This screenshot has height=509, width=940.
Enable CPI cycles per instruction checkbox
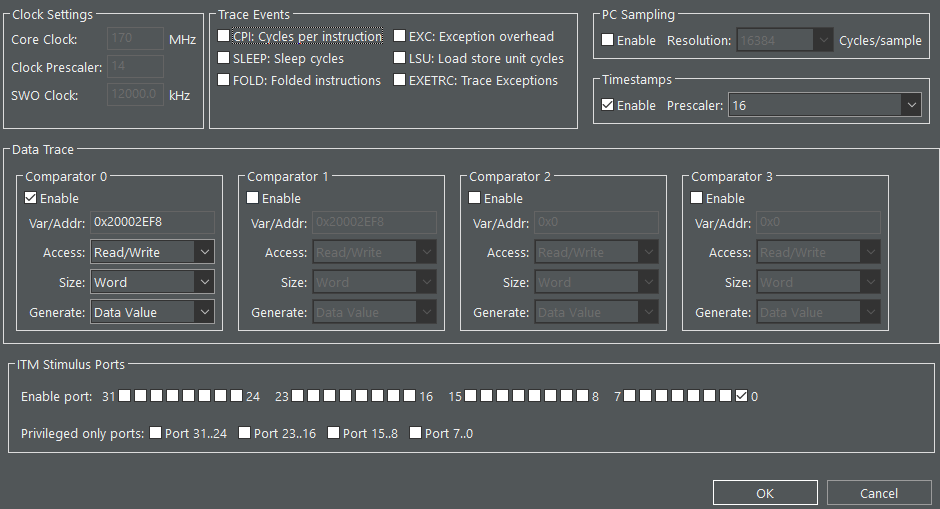(x=224, y=37)
